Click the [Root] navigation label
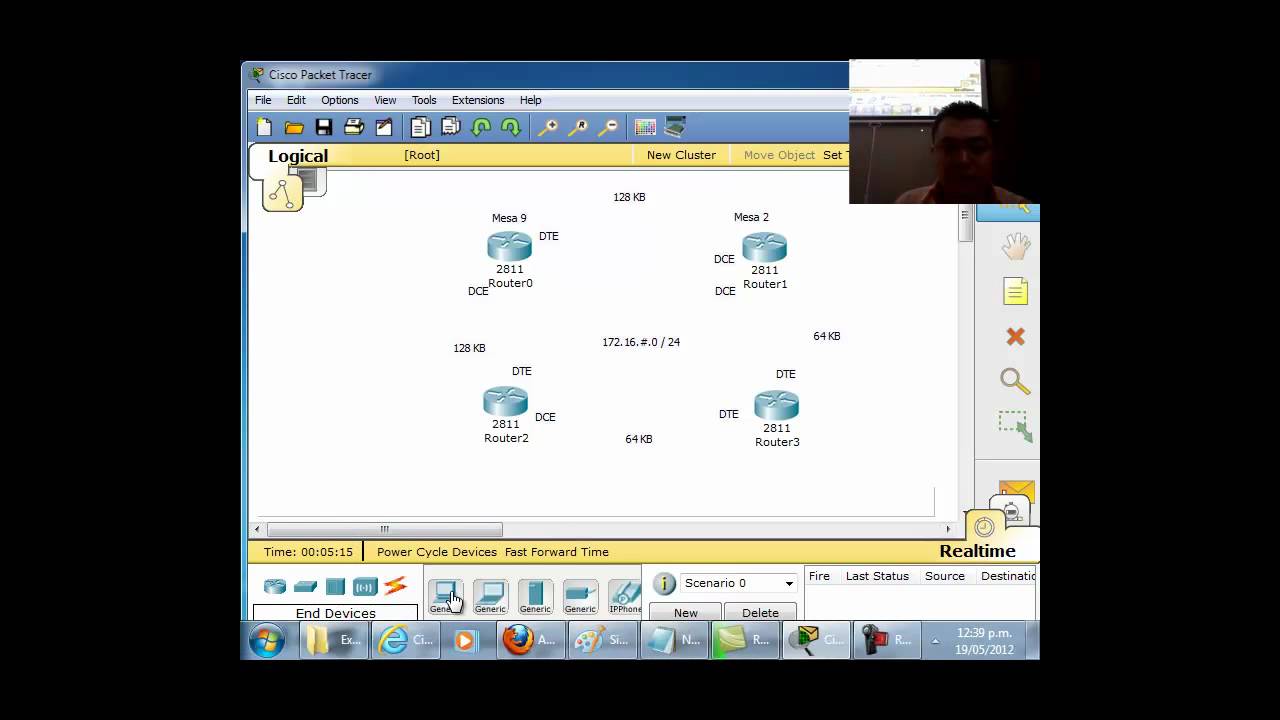 tap(422, 155)
